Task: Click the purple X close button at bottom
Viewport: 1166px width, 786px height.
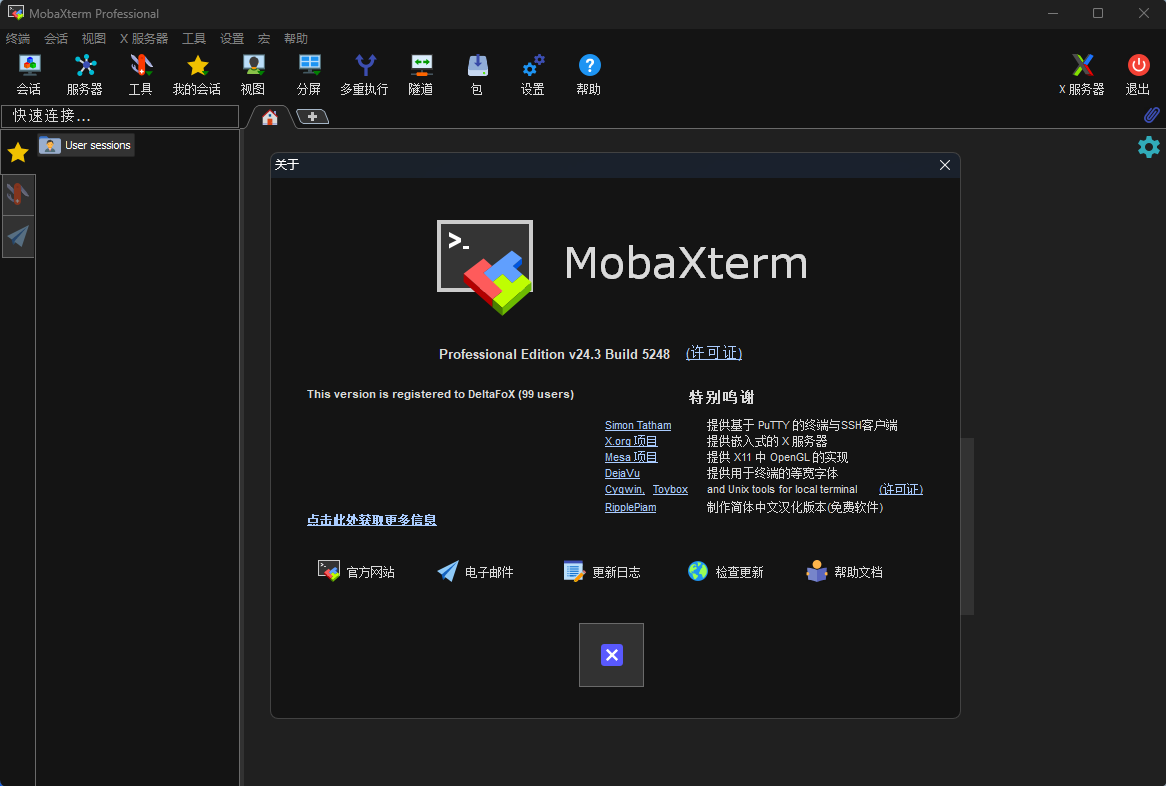Action: click(611, 655)
